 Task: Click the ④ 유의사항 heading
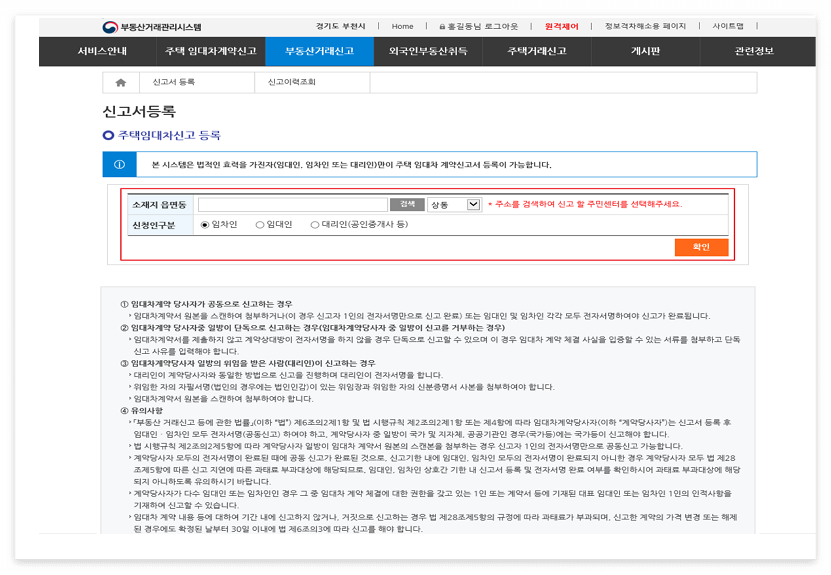click(142, 410)
